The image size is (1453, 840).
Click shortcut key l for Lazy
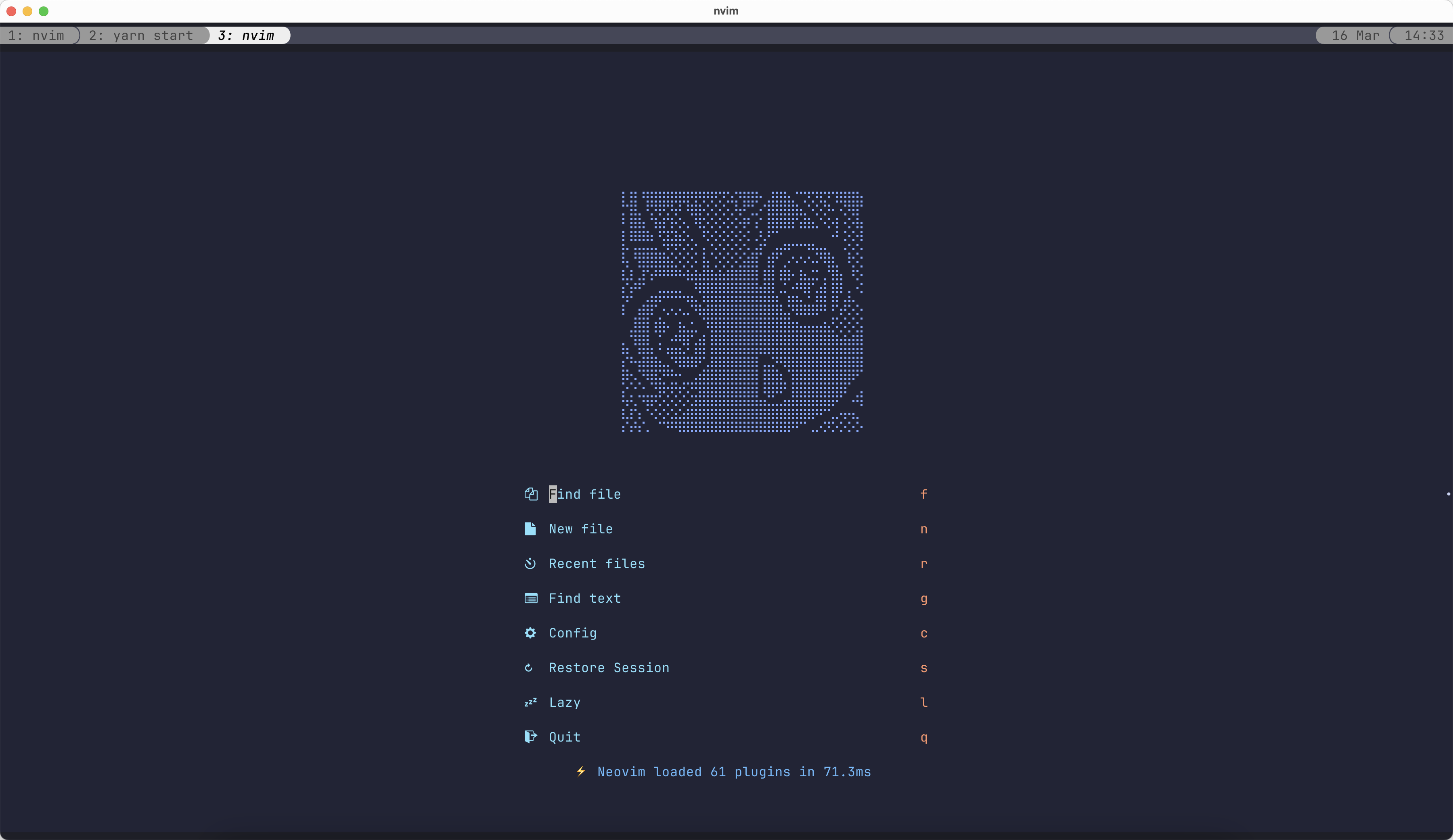(x=924, y=702)
